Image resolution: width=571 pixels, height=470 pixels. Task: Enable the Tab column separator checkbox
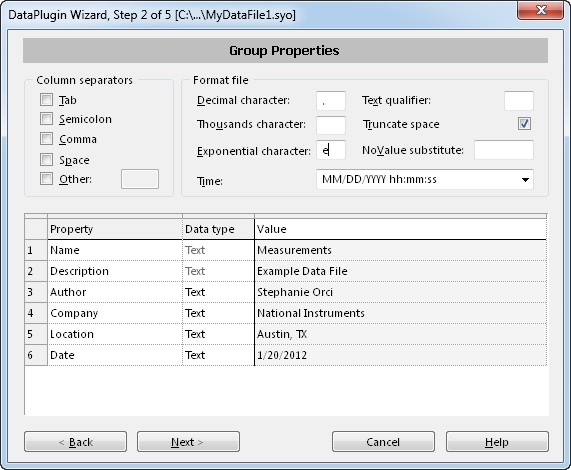coord(46,99)
